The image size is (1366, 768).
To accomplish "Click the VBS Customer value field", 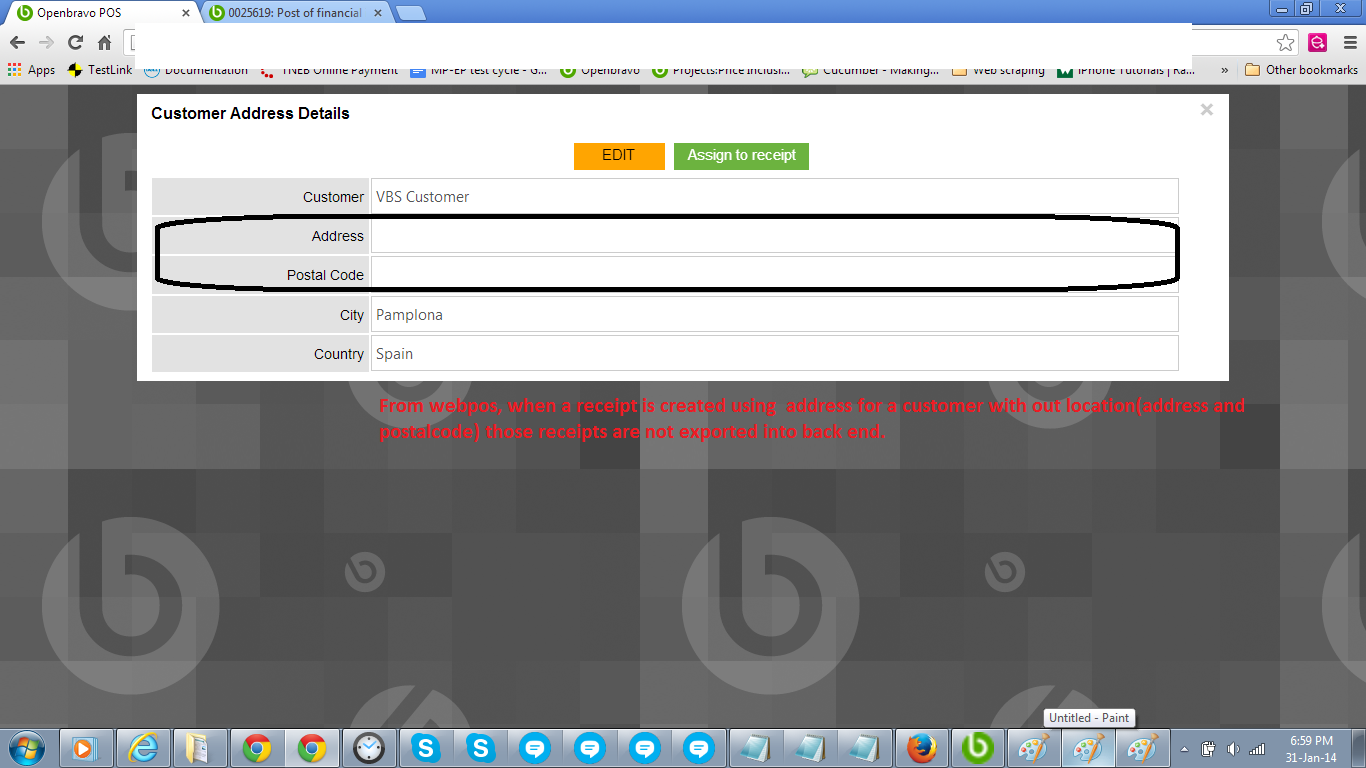I will (774, 197).
